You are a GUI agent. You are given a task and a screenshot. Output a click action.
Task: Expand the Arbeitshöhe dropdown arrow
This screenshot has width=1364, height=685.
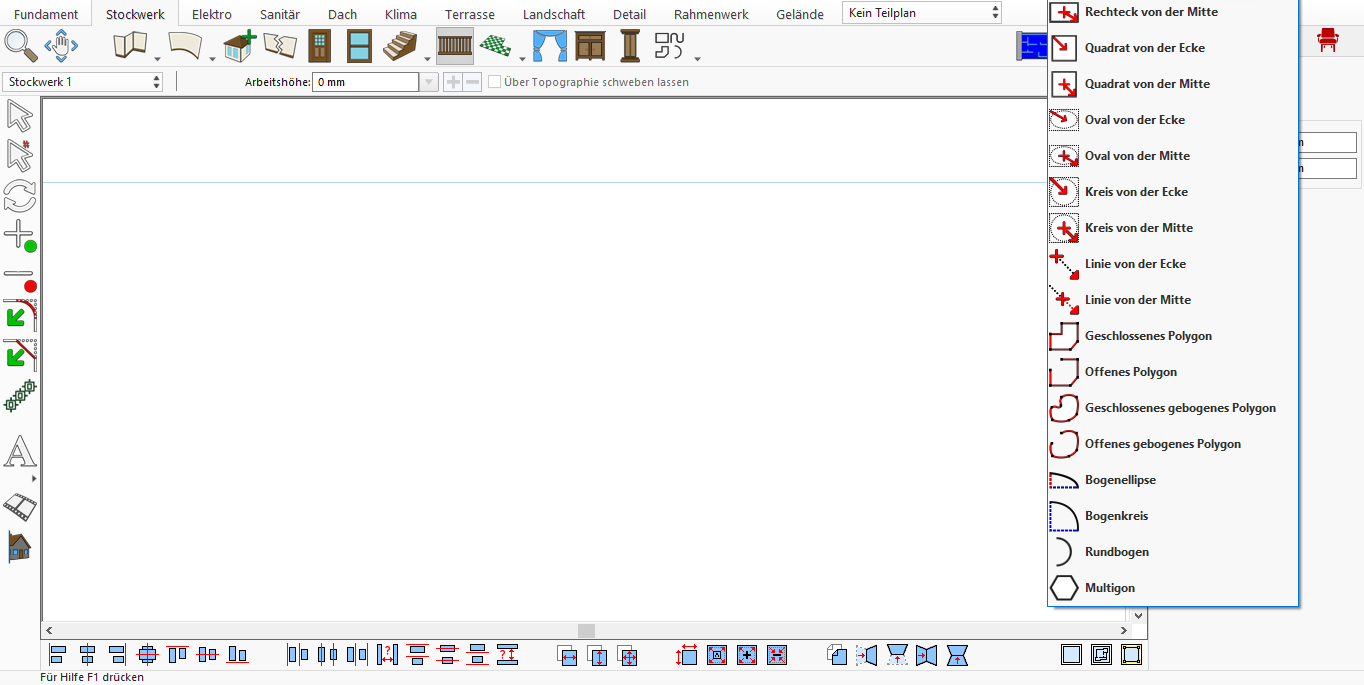(428, 82)
